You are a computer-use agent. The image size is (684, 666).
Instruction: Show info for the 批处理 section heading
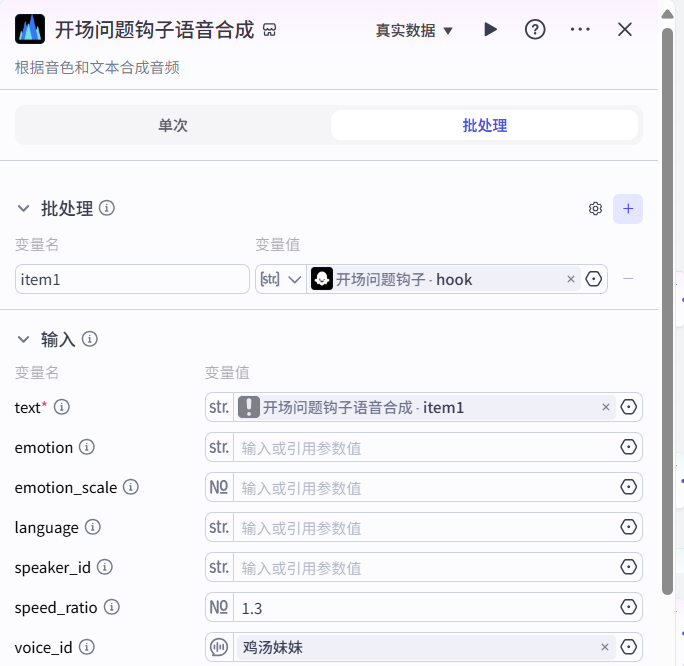tap(107, 208)
